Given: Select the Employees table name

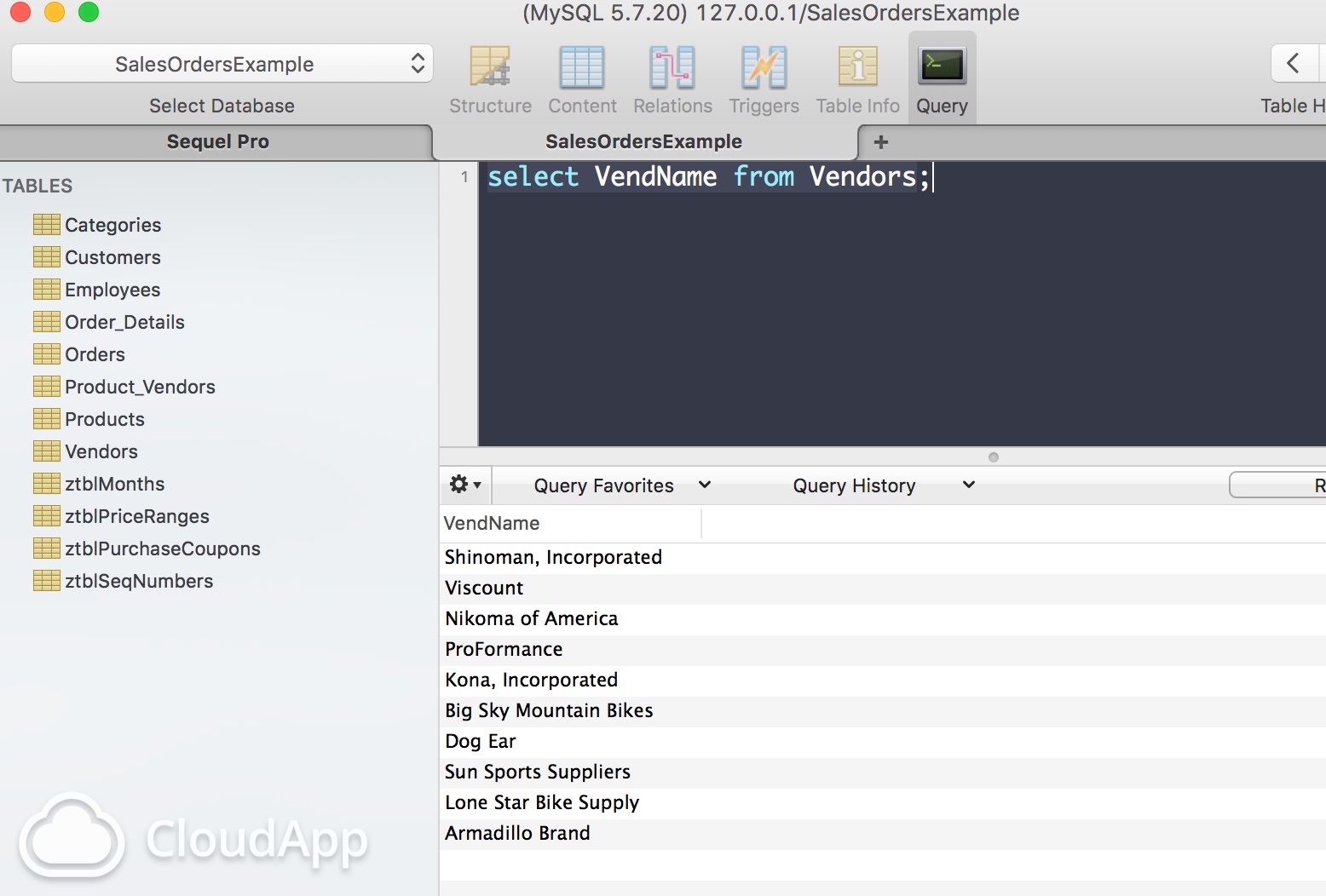Looking at the screenshot, I should tap(112, 290).
